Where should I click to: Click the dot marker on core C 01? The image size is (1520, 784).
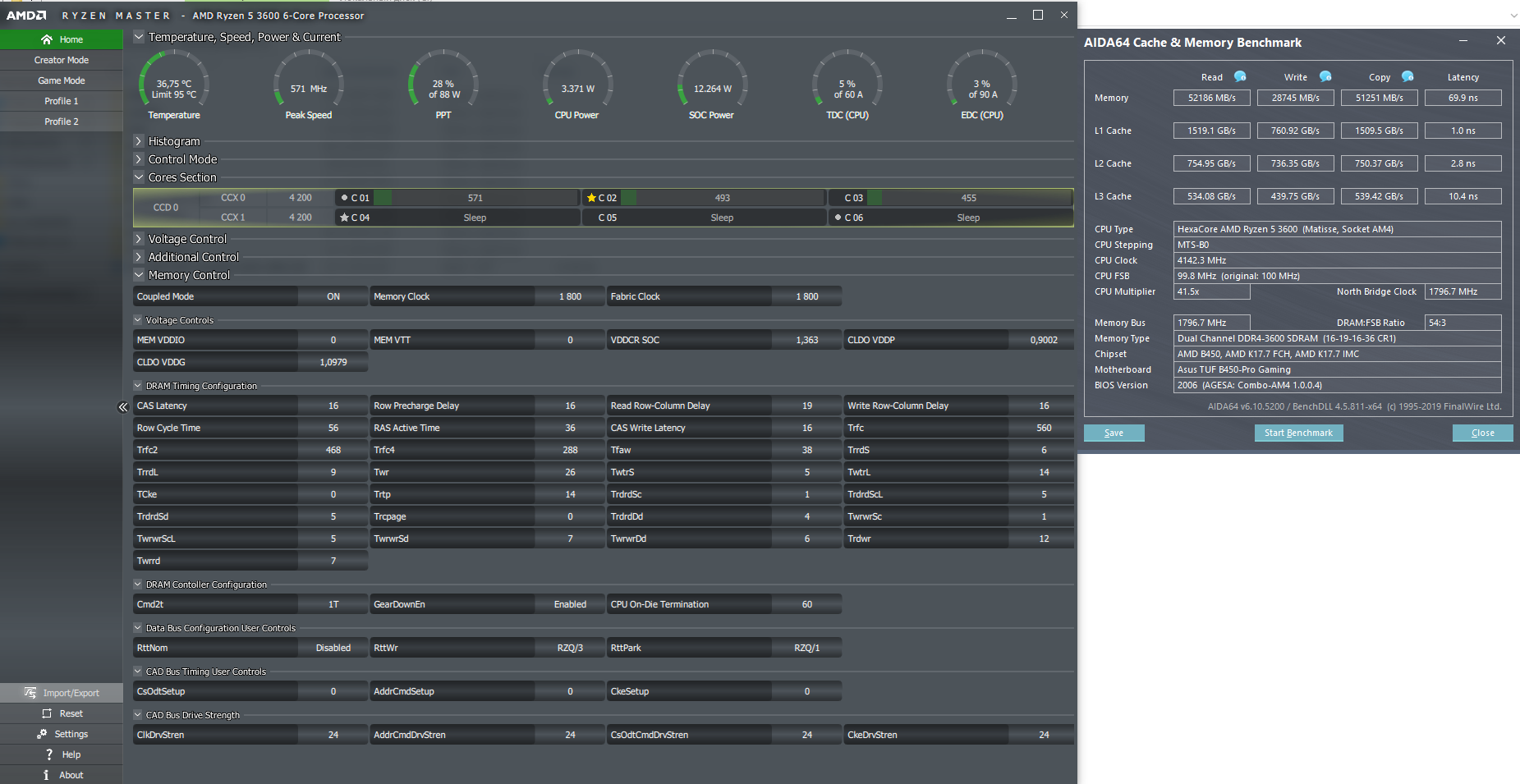[344, 198]
